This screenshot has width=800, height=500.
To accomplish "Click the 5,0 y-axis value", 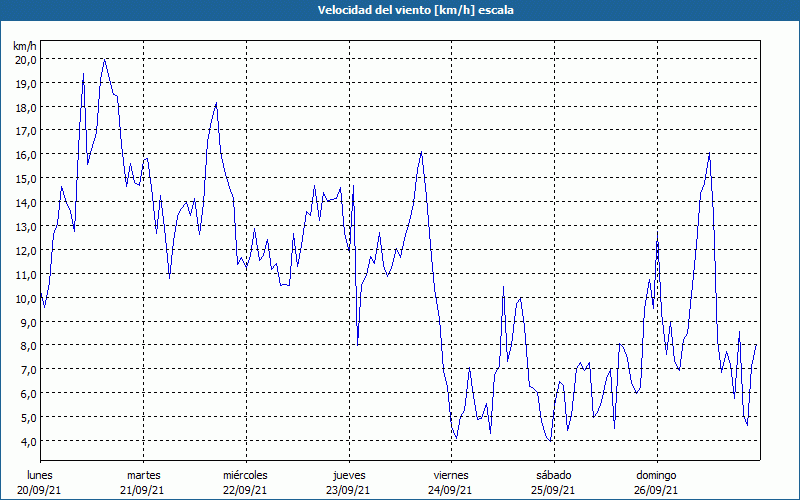I will pyautogui.click(x=29, y=418).
